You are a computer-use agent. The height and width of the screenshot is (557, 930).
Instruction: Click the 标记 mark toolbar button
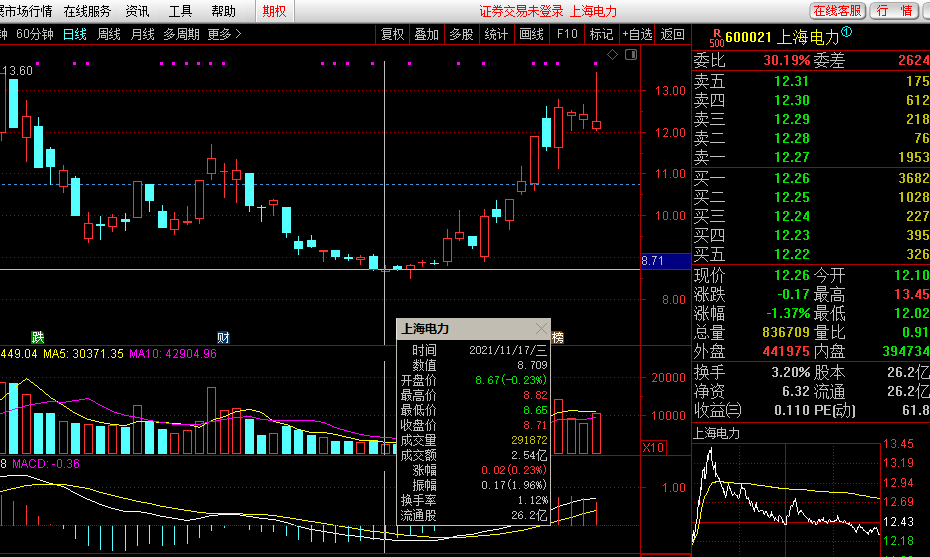pyautogui.click(x=601, y=34)
